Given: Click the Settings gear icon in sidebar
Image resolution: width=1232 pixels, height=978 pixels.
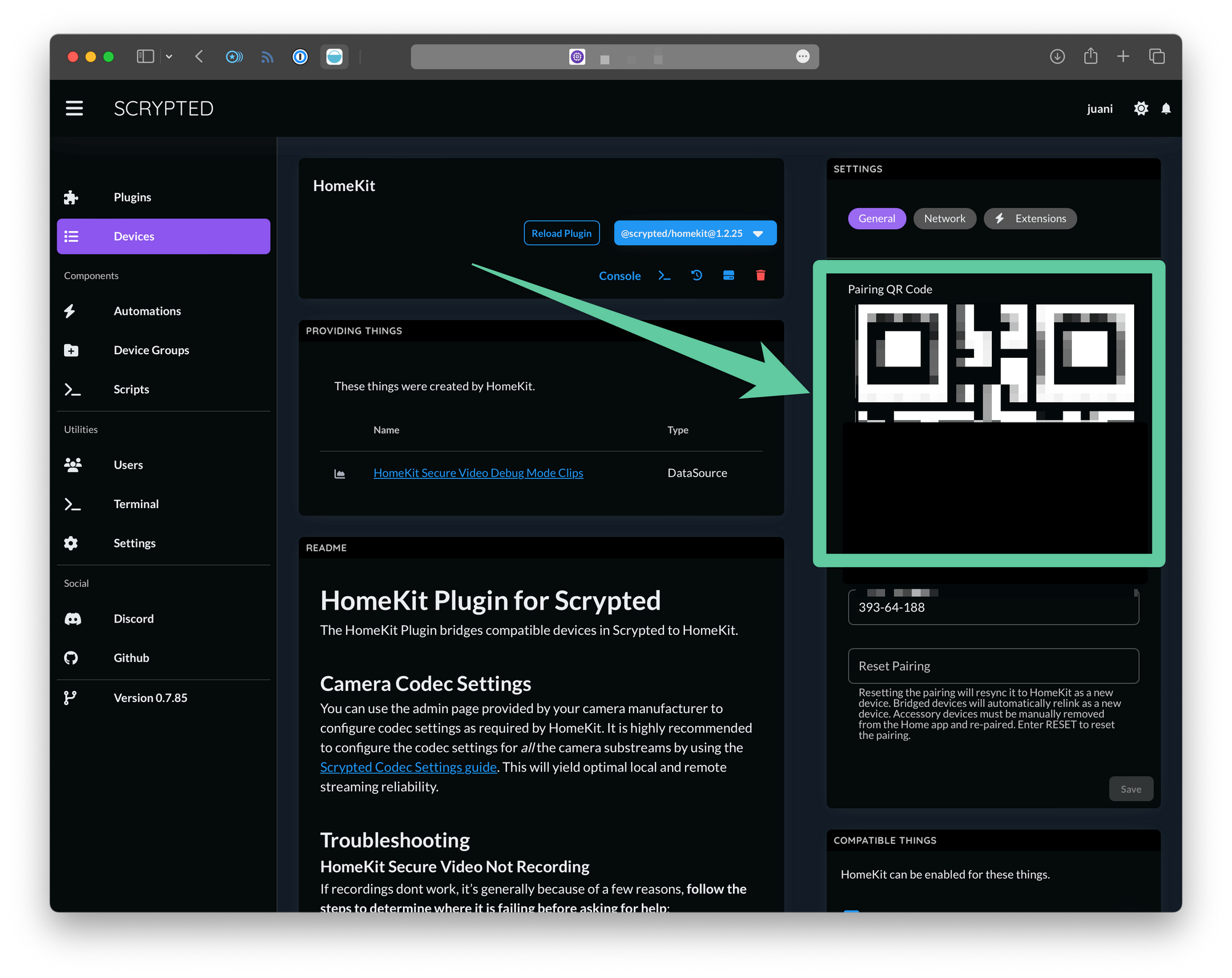Looking at the screenshot, I should [71, 543].
